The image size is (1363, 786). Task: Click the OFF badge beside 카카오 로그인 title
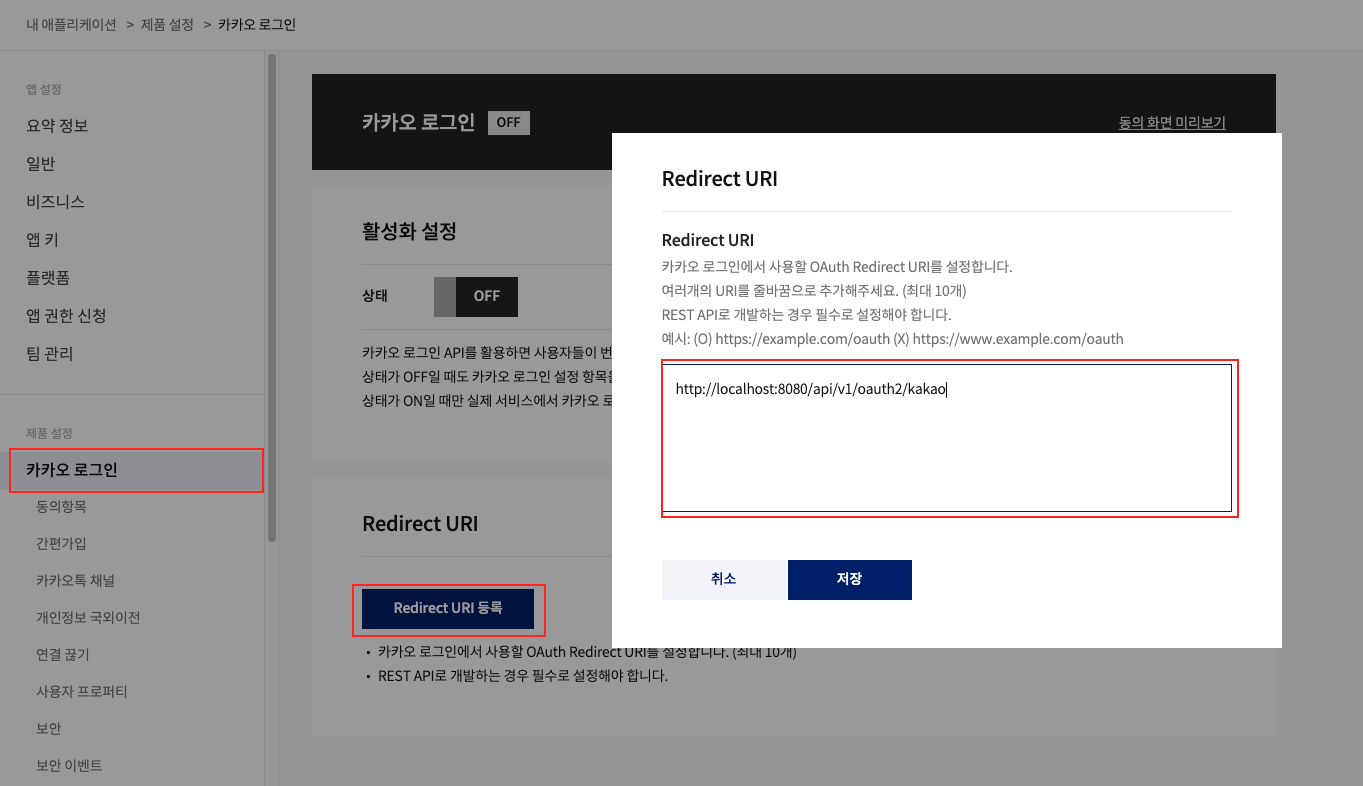click(509, 123)
